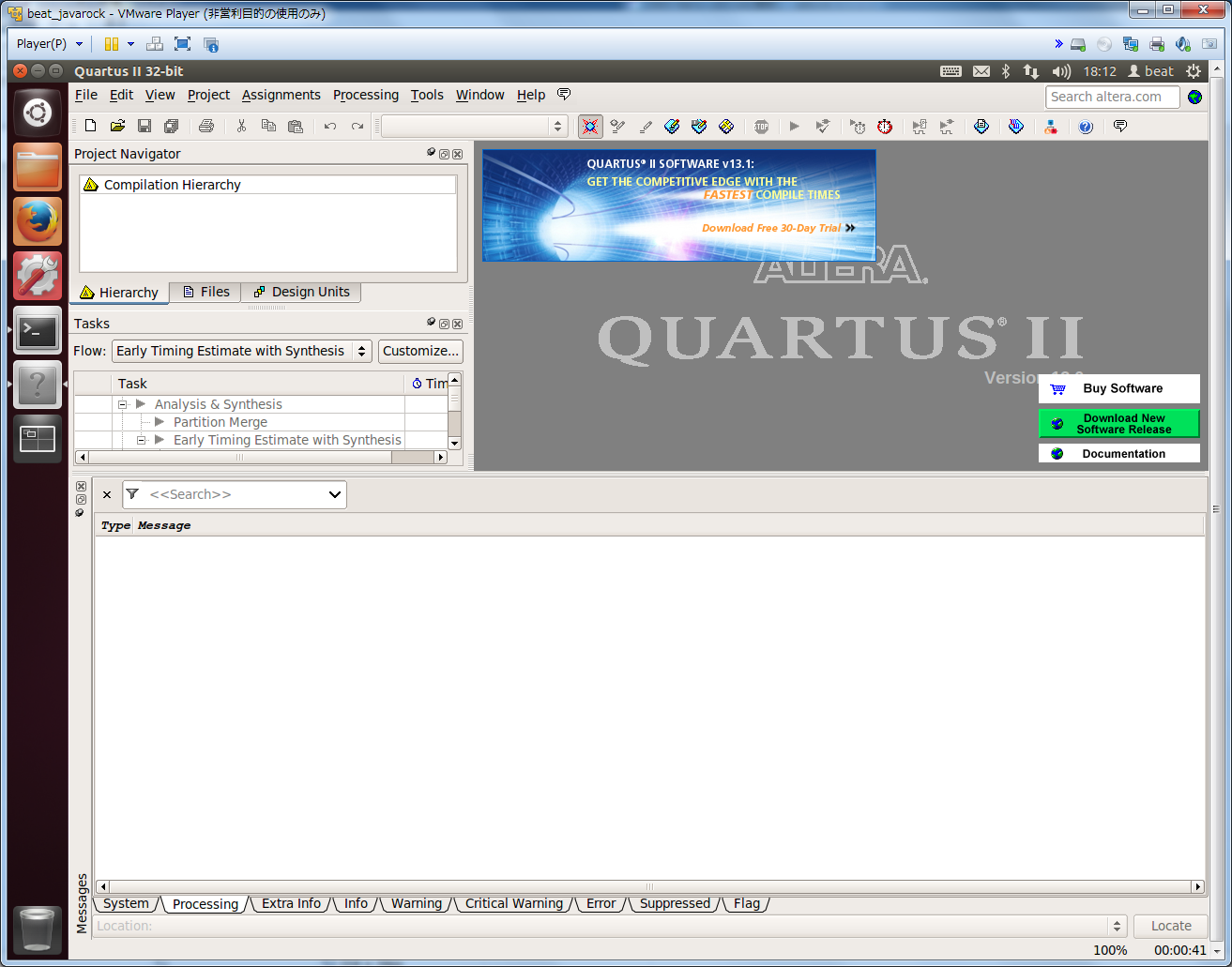The height and width of the screenshot is (967, 1232).
Task: Click the Stop Processing icon
Action: coord(761,127)
